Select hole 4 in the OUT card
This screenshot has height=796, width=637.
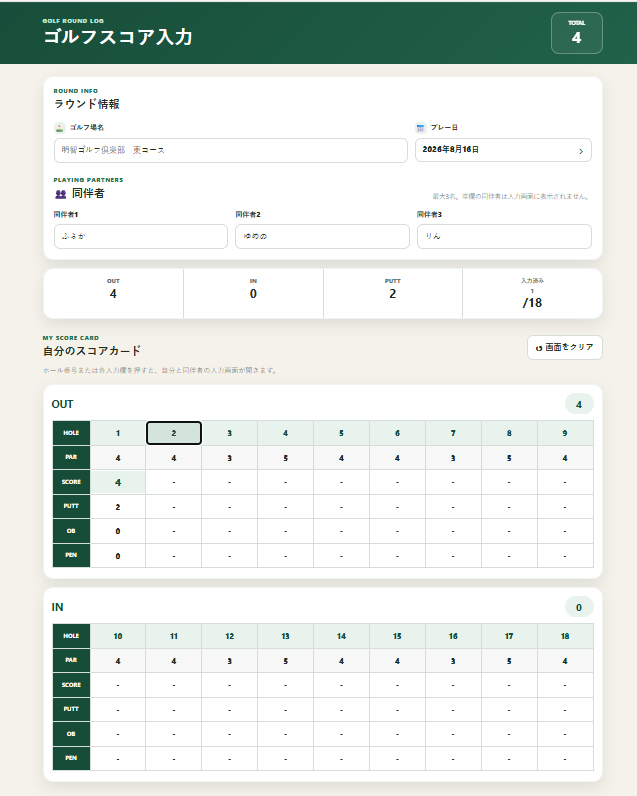pyautogui.click(x=285, y=433)
